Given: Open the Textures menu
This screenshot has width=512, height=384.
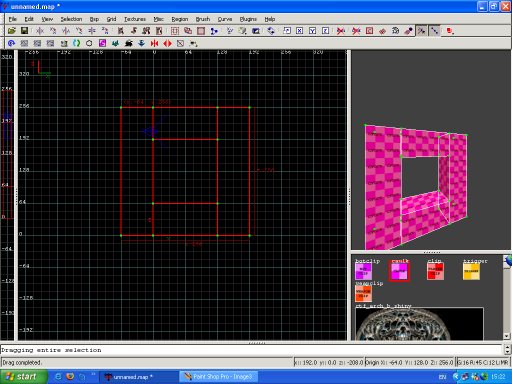Looking at the screenshot, I should click(135, 19).
